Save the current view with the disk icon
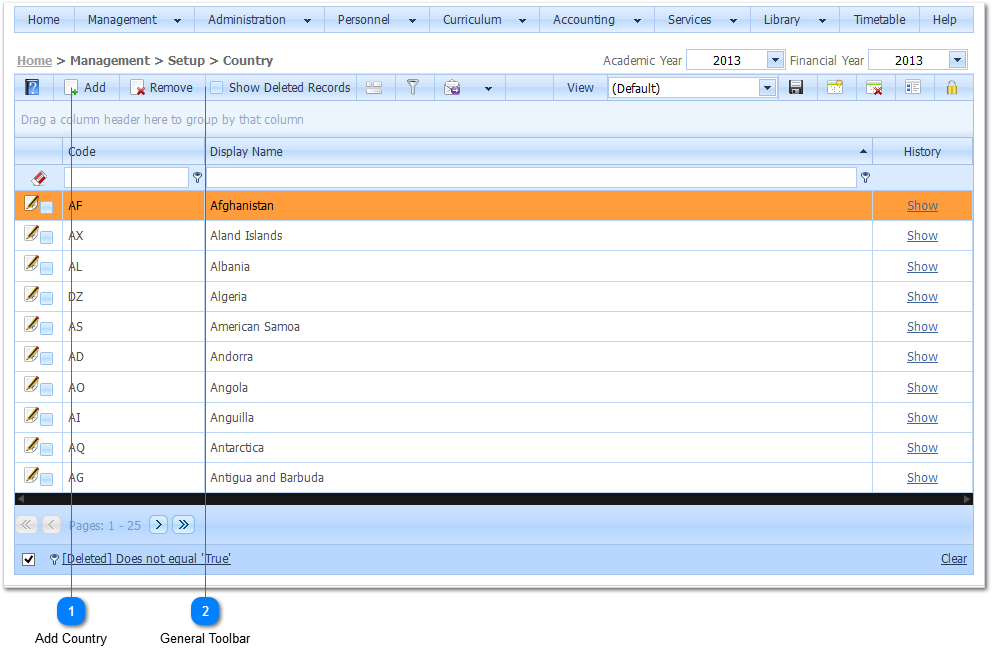This screenshot has height=662, width=993. [796, 88]
